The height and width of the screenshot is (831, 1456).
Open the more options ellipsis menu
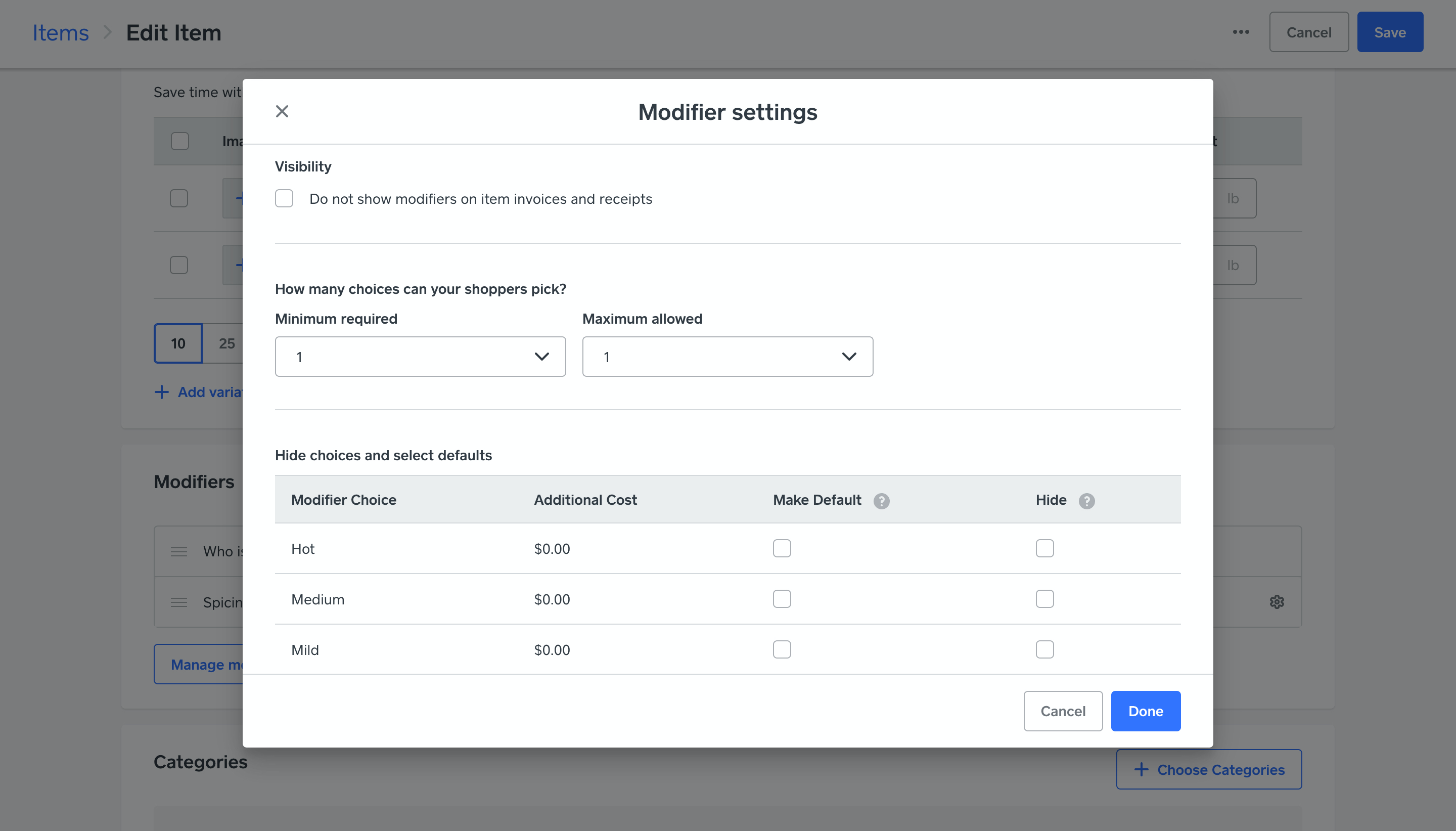pyautogui.click(x=1241, y=32)
